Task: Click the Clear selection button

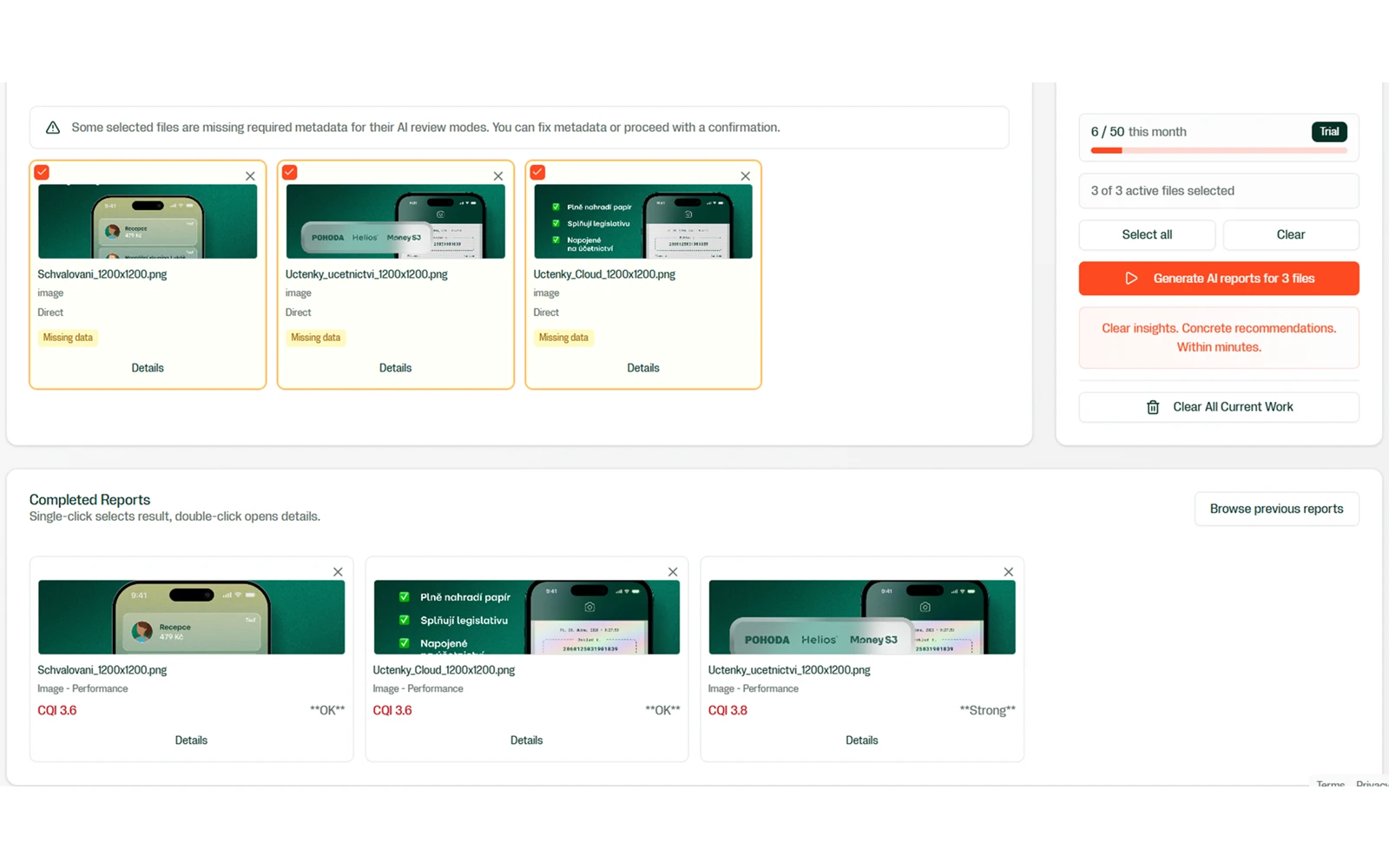Action: tap(1291, 234)
